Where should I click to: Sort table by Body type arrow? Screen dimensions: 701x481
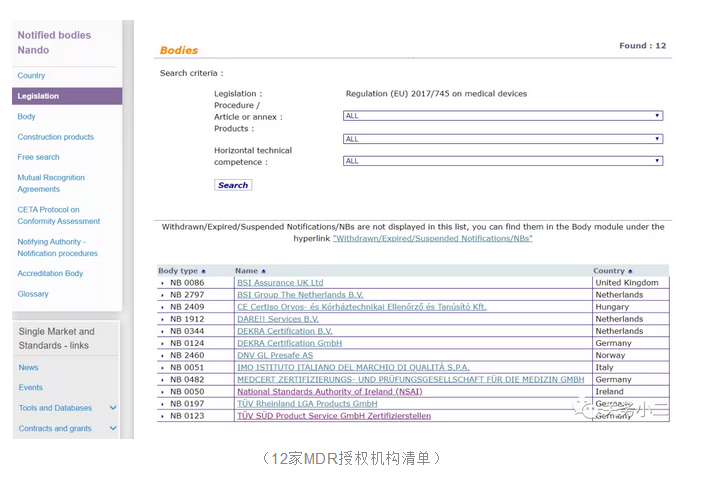coord(203,271)
